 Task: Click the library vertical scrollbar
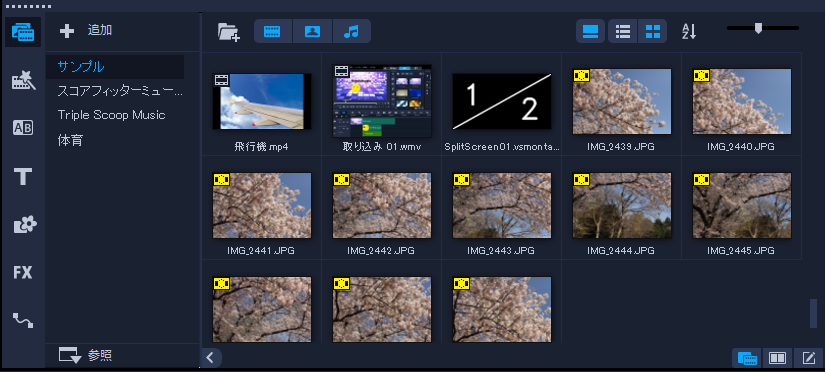coord(813,313)
